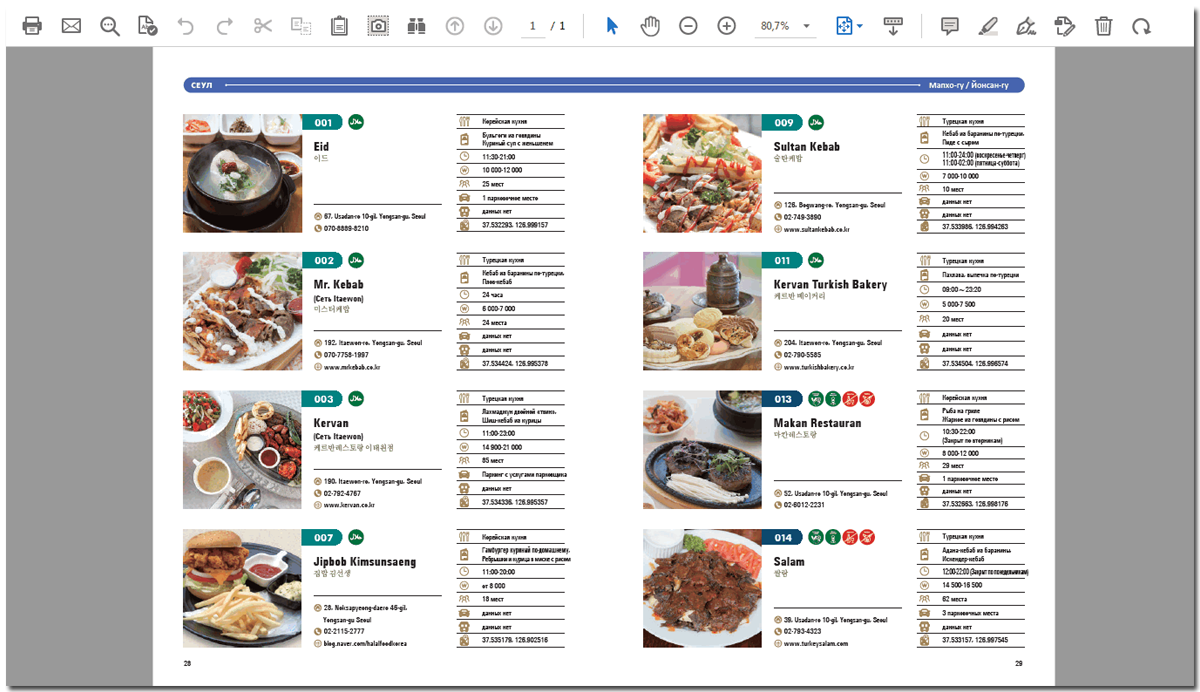Click the current page number field
1200x692 pixels.
click(533, 26)
